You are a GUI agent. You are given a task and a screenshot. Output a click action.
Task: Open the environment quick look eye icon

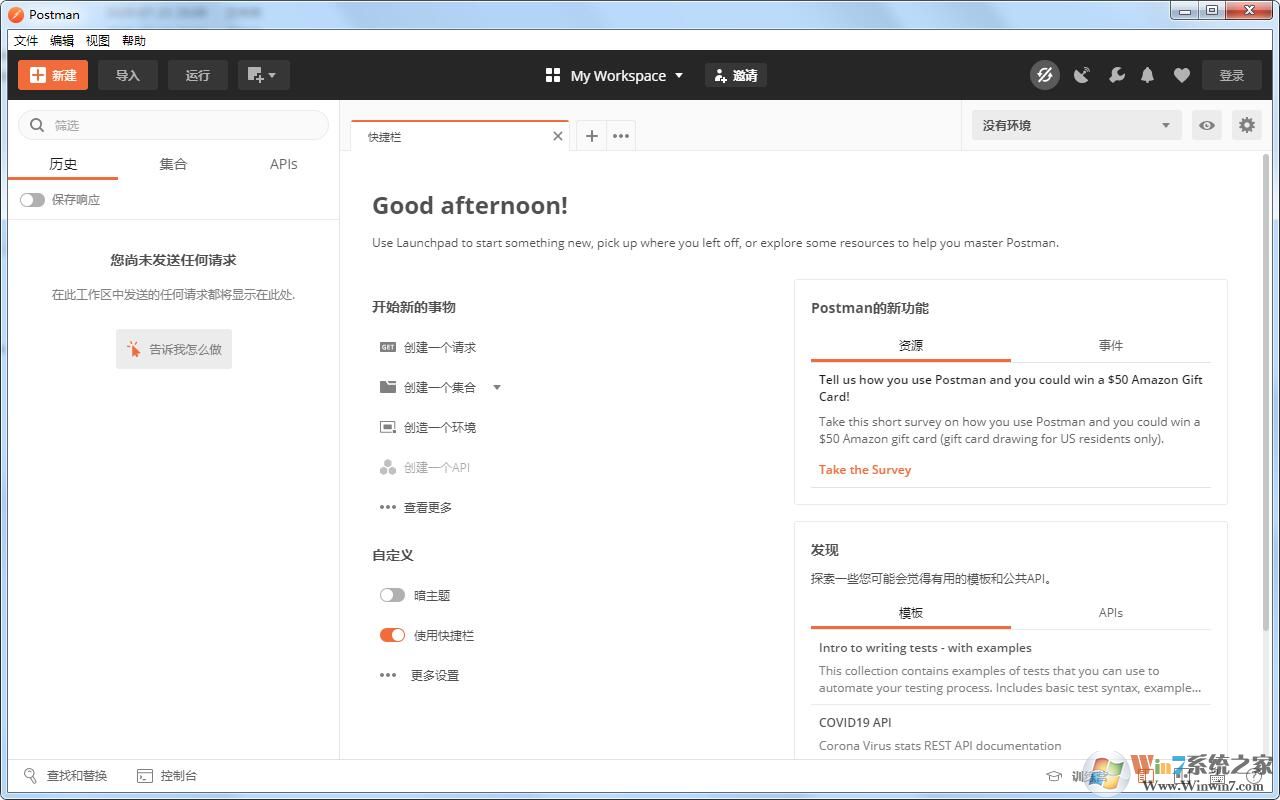pyautogui.click(x=1207, y=125)
